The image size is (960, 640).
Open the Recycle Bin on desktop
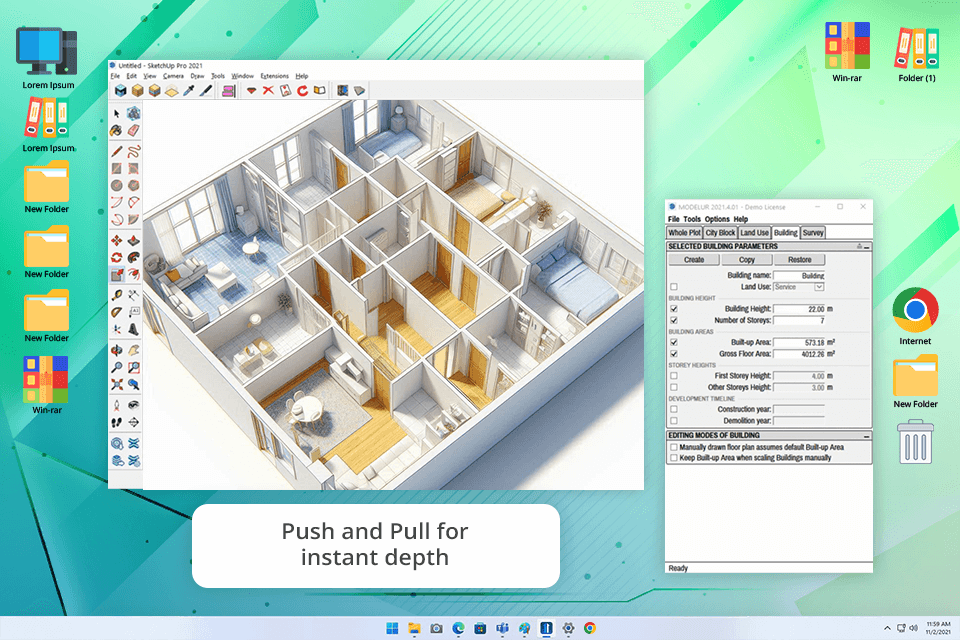point(915,442)
